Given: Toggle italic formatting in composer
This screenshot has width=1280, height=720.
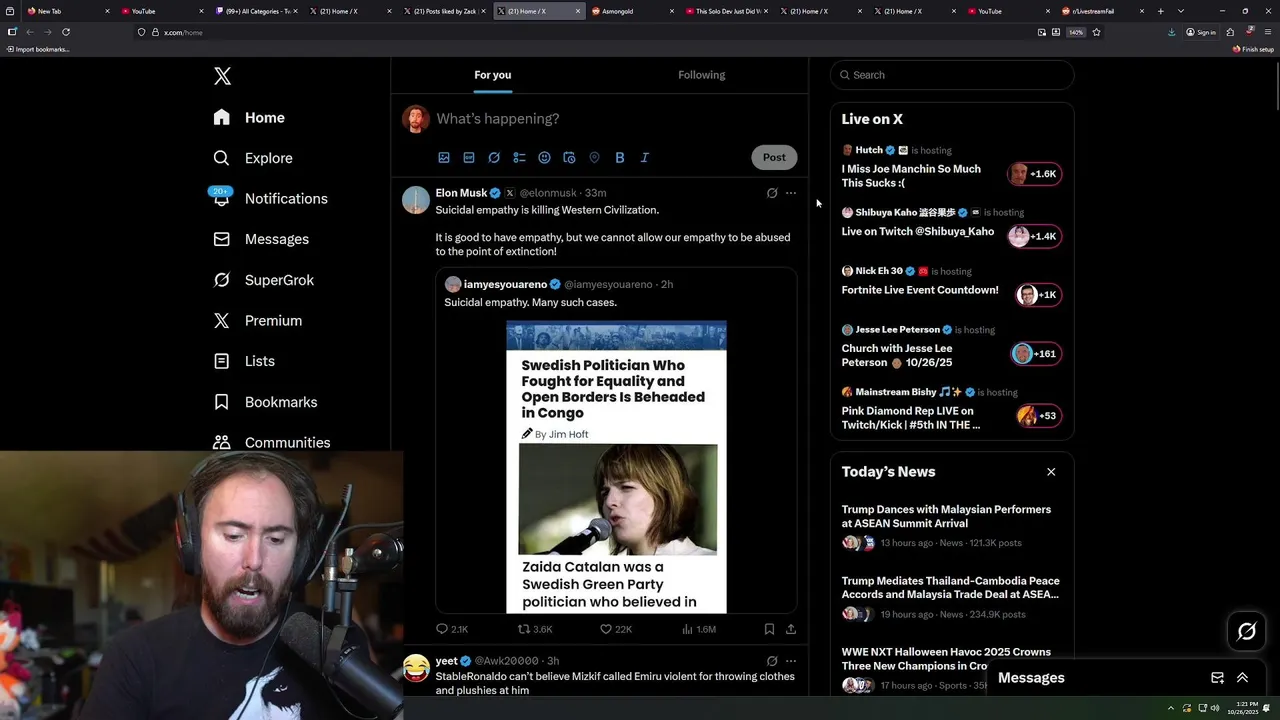Looking at the screenshot, I should tap(644, 157).
